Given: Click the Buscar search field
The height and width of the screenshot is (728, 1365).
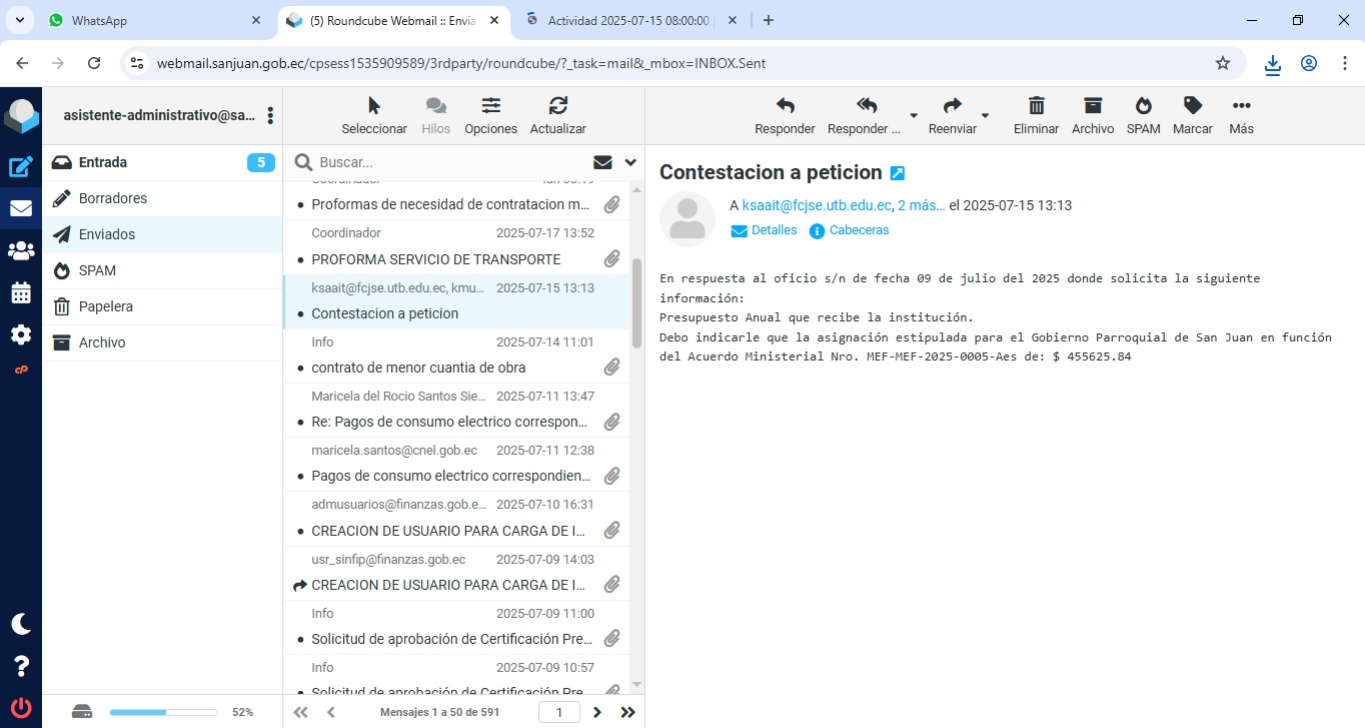Looking at the screenshot, I should tap(450, 162).
